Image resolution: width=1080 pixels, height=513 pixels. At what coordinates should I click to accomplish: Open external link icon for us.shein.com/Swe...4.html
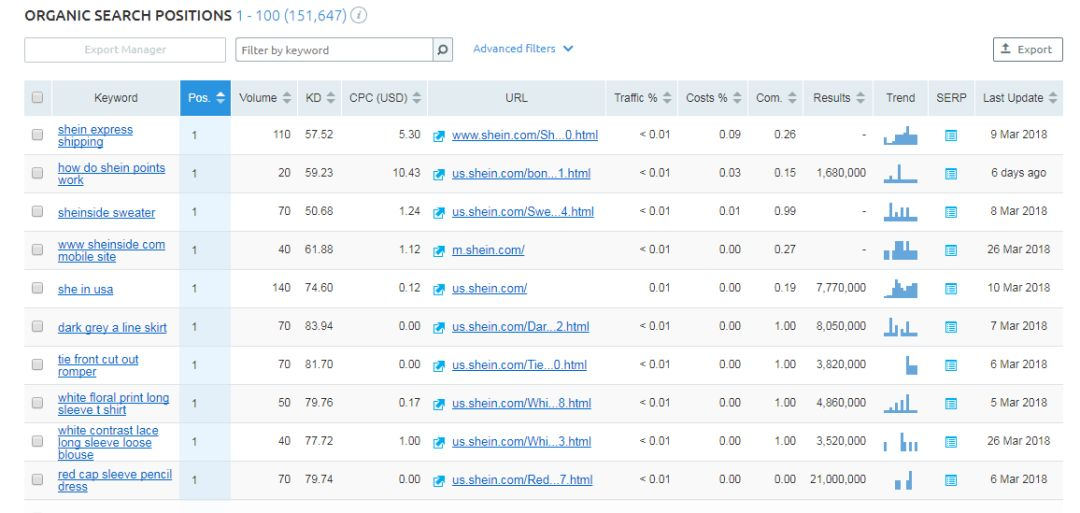click(439, 213)
